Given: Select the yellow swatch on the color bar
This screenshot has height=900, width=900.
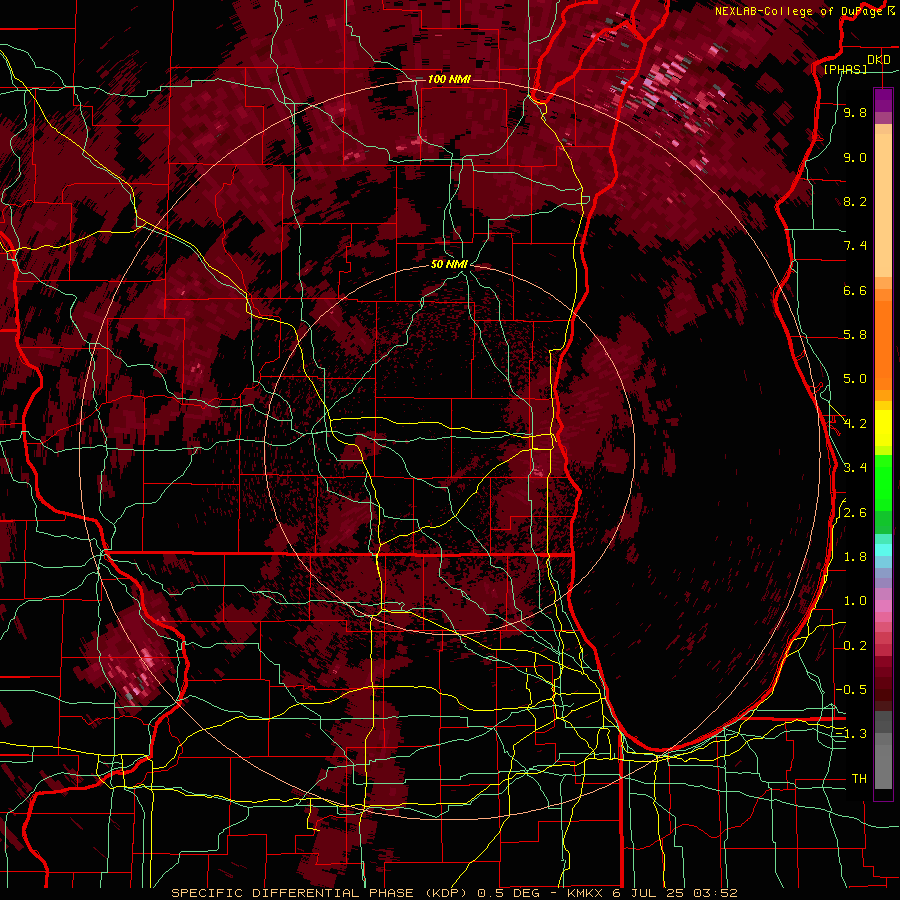Looking at the screenshot, I should [883, 428].
